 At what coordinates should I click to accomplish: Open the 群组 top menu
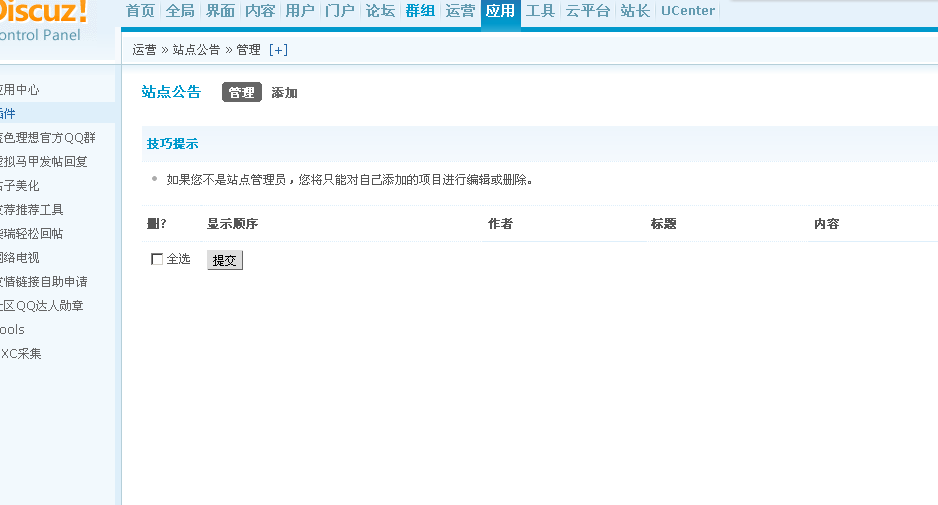(420, 11)
